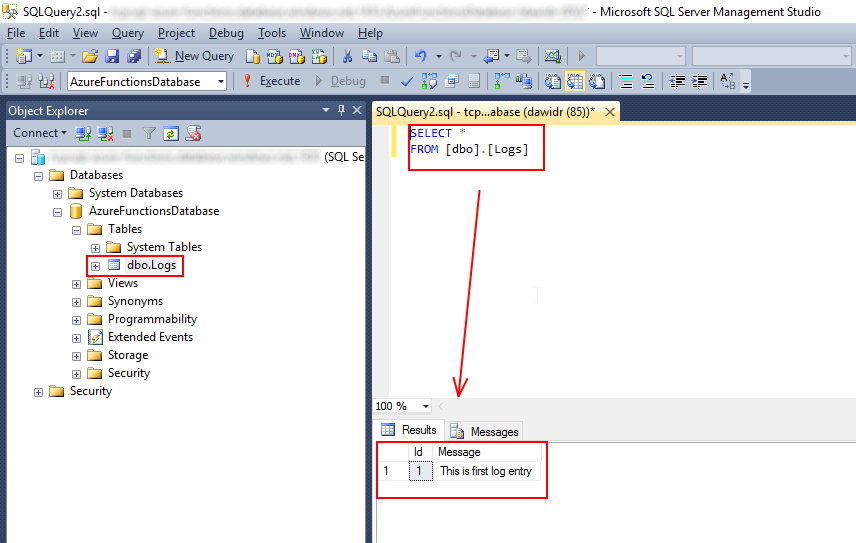Screen dimensions: 856x543
Task: Select the 'This is first log entry' cell
Action: [x=486, y=471]
